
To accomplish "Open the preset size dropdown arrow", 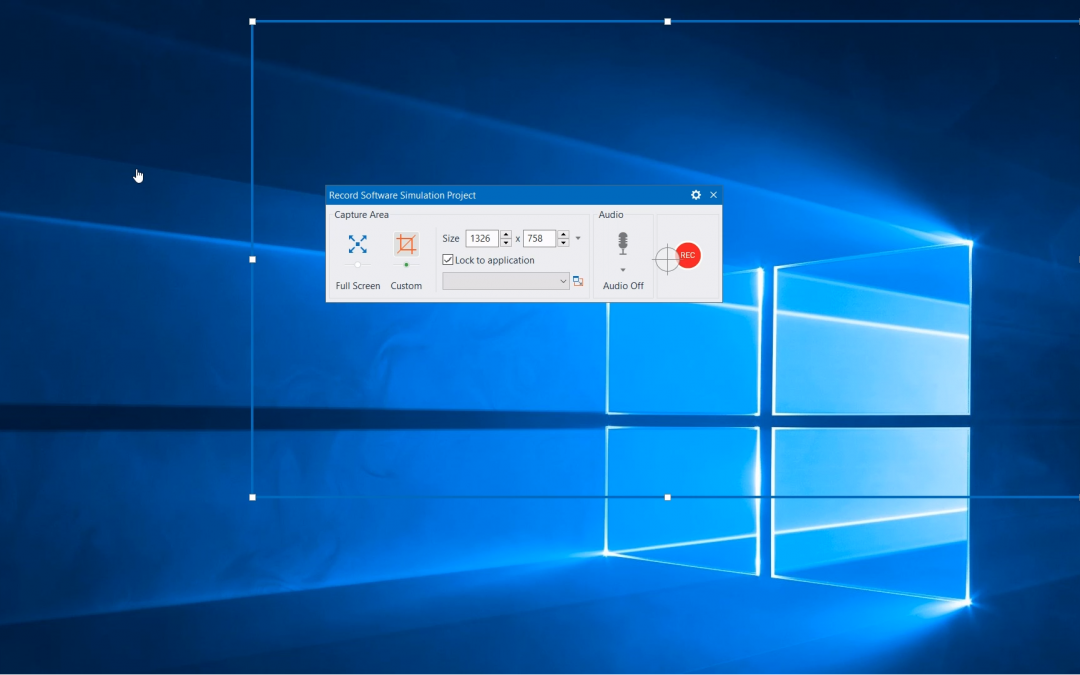I will (x=578, y=238).
